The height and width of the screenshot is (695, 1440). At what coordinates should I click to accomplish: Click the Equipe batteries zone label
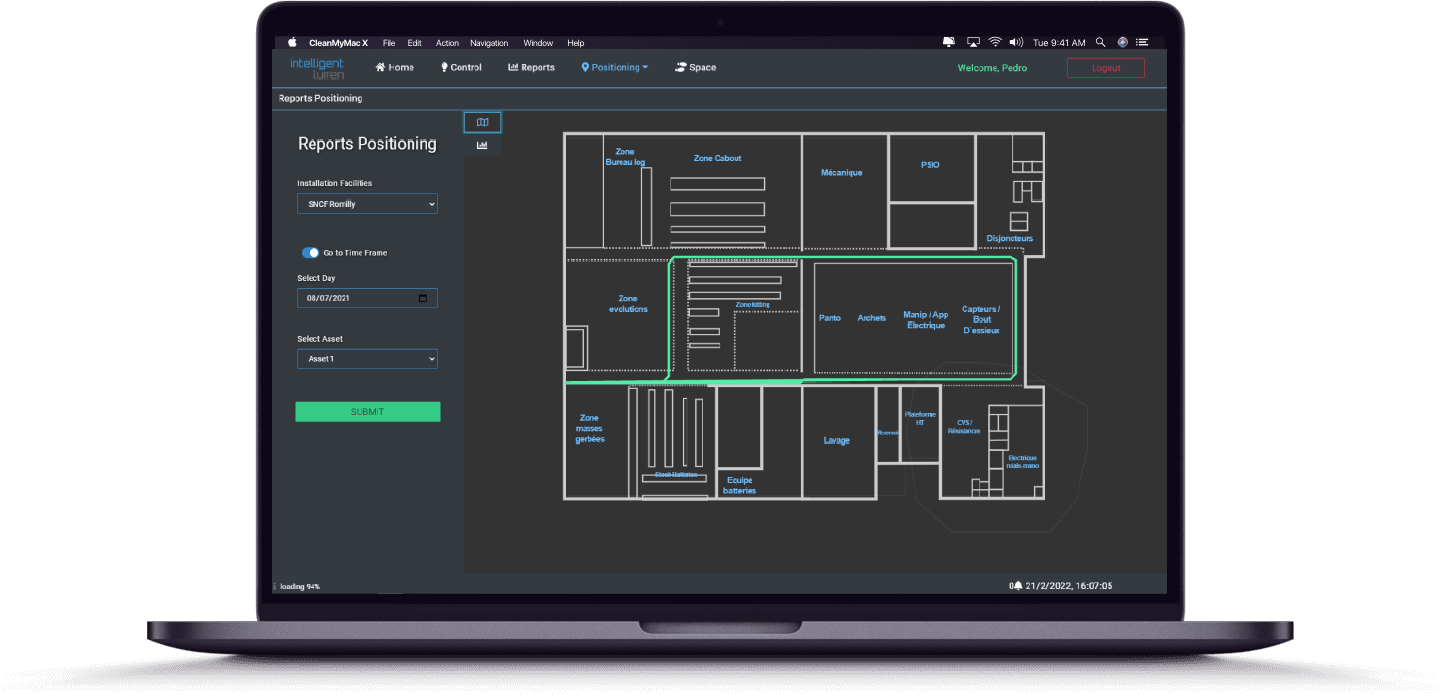point(739,485)
